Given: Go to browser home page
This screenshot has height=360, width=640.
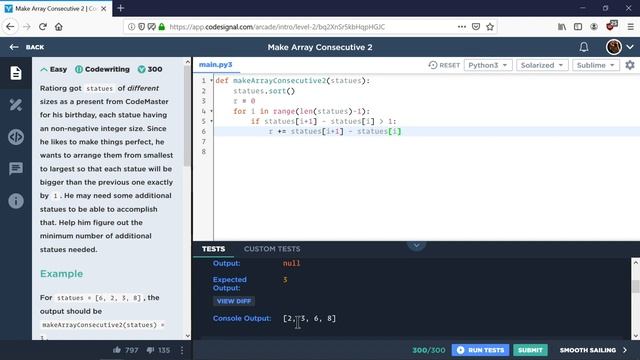Looking at the screenshot, I should (59, 27).
